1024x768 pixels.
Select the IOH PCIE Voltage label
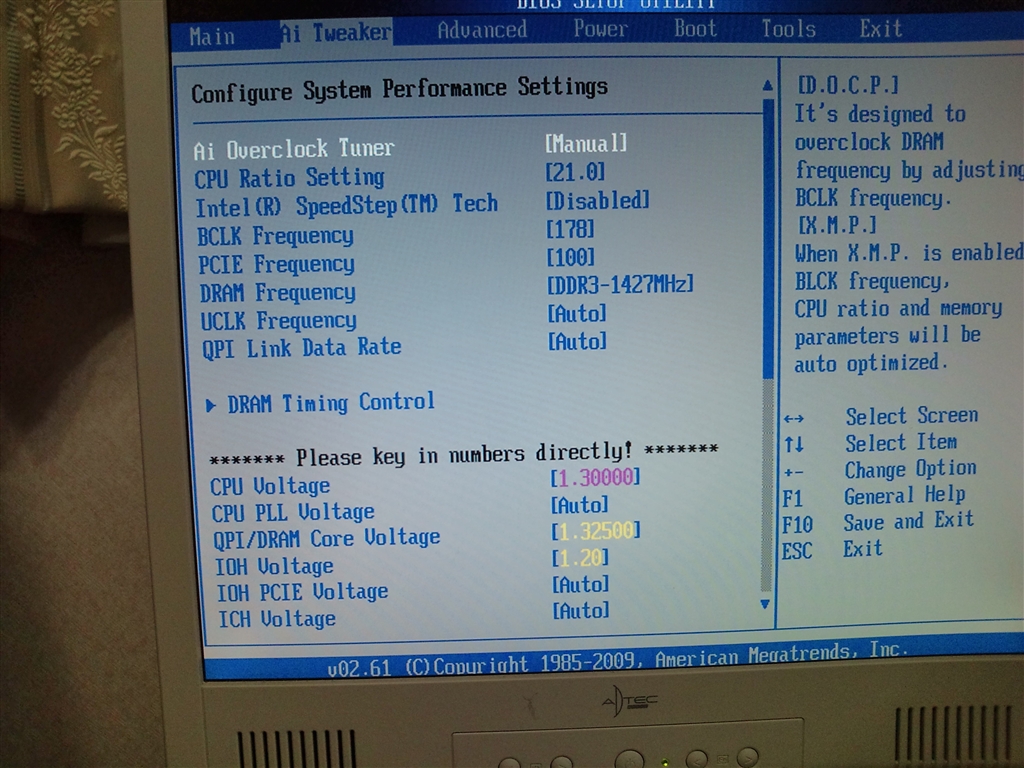302,592
